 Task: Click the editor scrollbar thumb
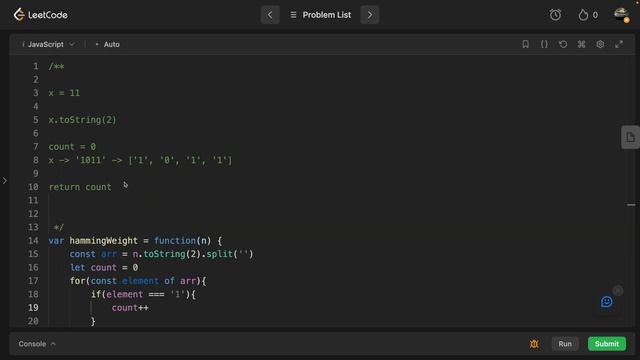point(631,204)
